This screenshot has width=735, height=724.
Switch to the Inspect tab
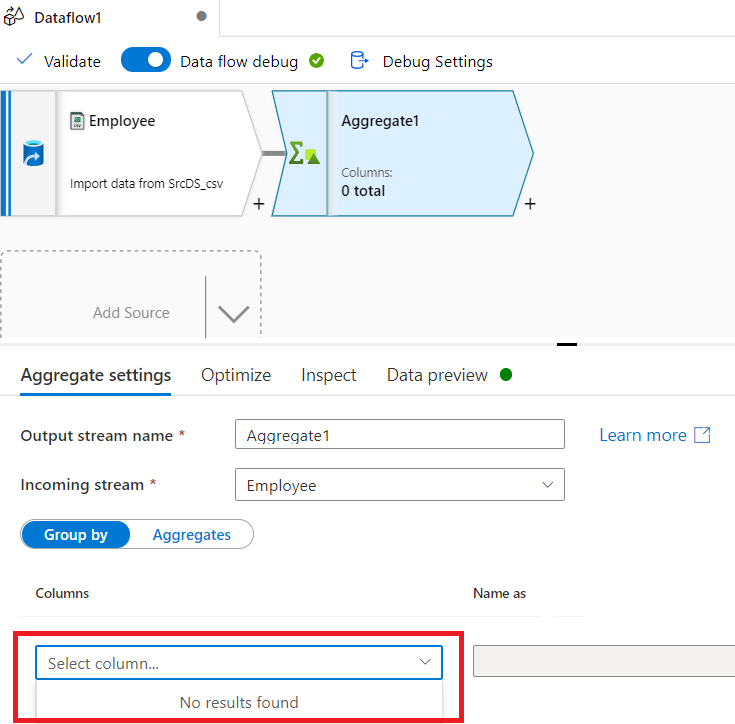click(329, 375)
